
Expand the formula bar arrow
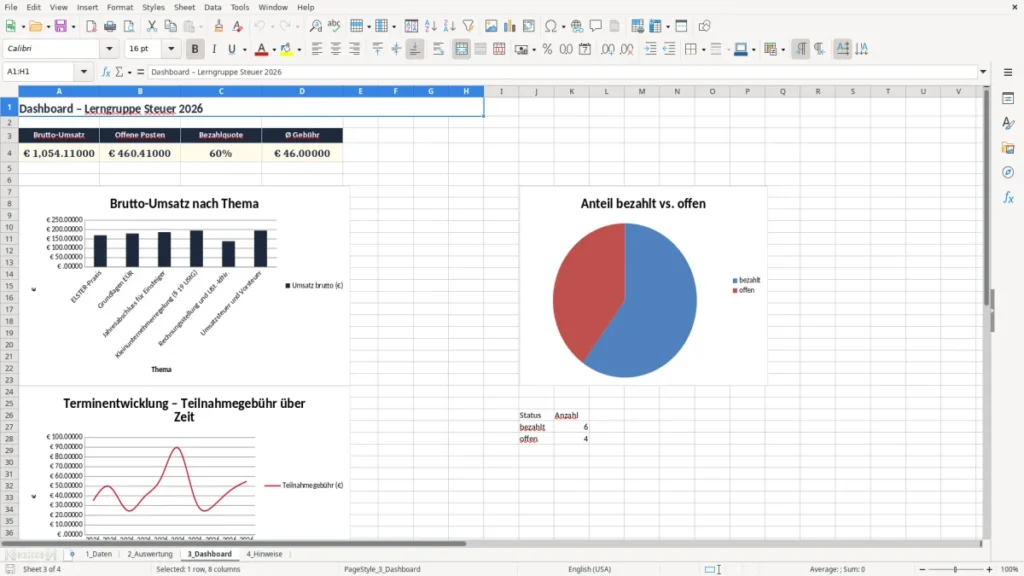[x=983, y=72]
